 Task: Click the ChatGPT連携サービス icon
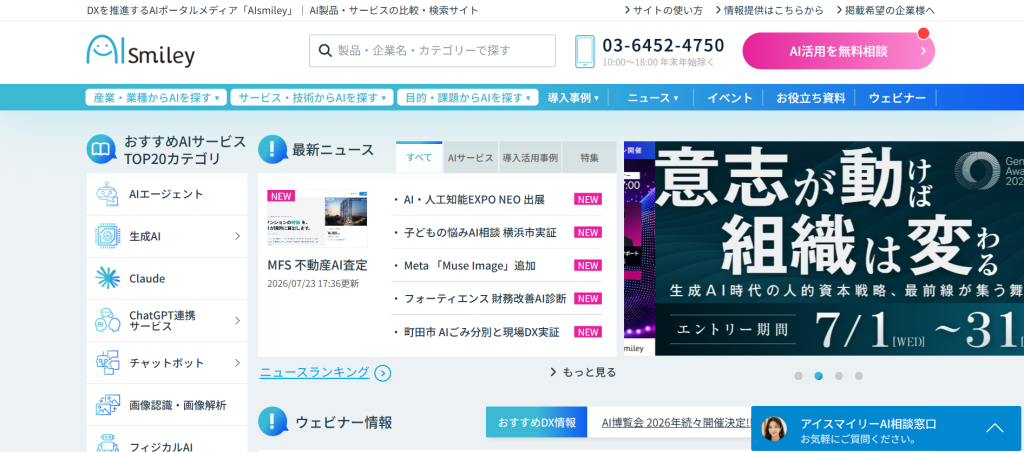point(108,321)
